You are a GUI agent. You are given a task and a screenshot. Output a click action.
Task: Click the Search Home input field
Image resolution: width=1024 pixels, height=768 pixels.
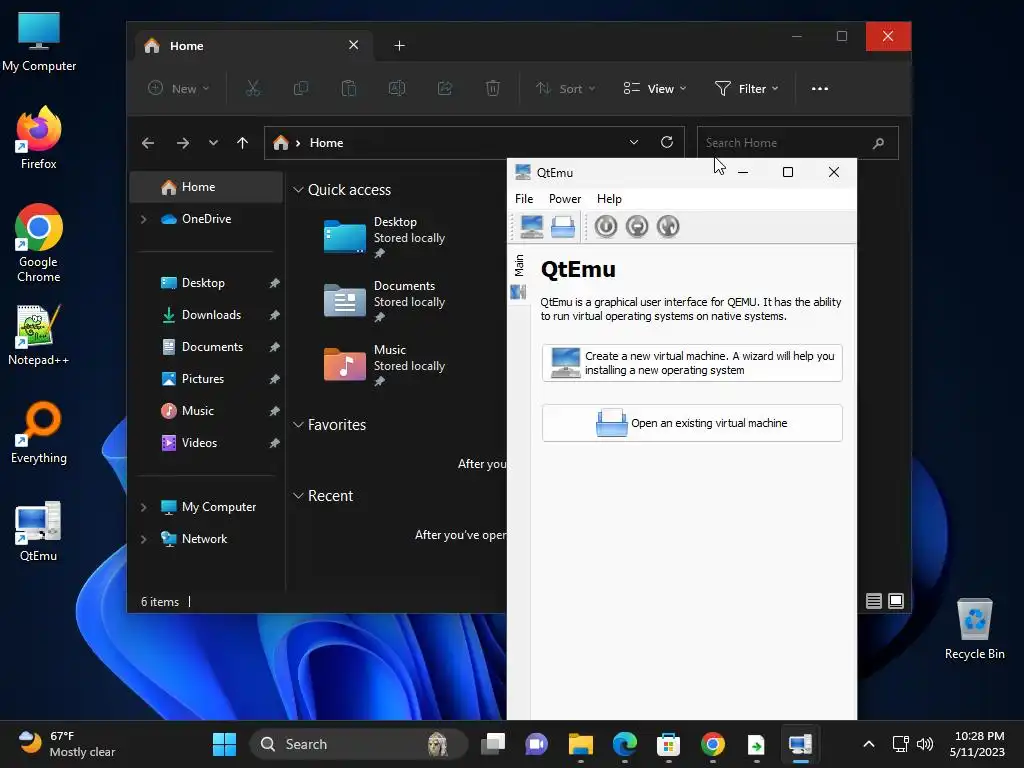(x=797, y=143)
